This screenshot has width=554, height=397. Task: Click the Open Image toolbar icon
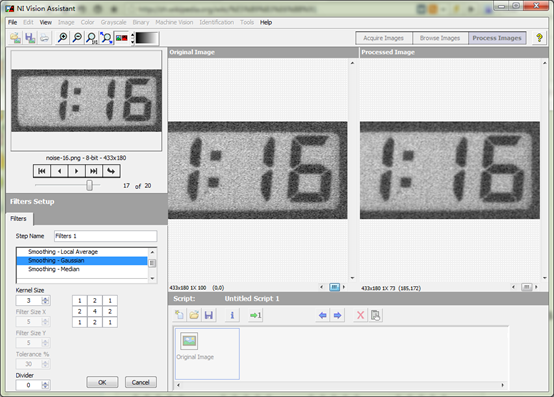[x=15, y=38]
